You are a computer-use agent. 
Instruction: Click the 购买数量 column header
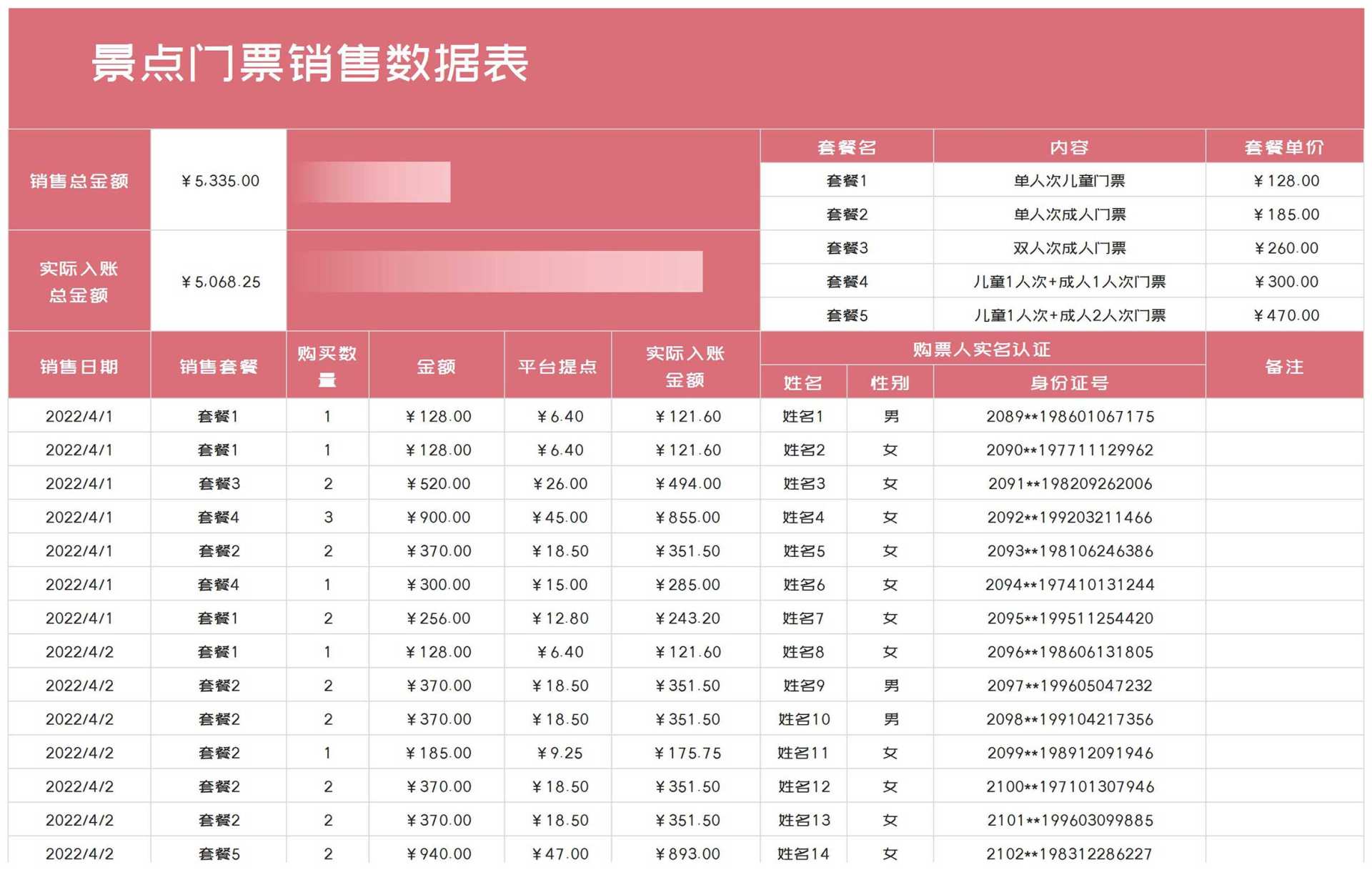pyautogui.click(x=327, y=365)
